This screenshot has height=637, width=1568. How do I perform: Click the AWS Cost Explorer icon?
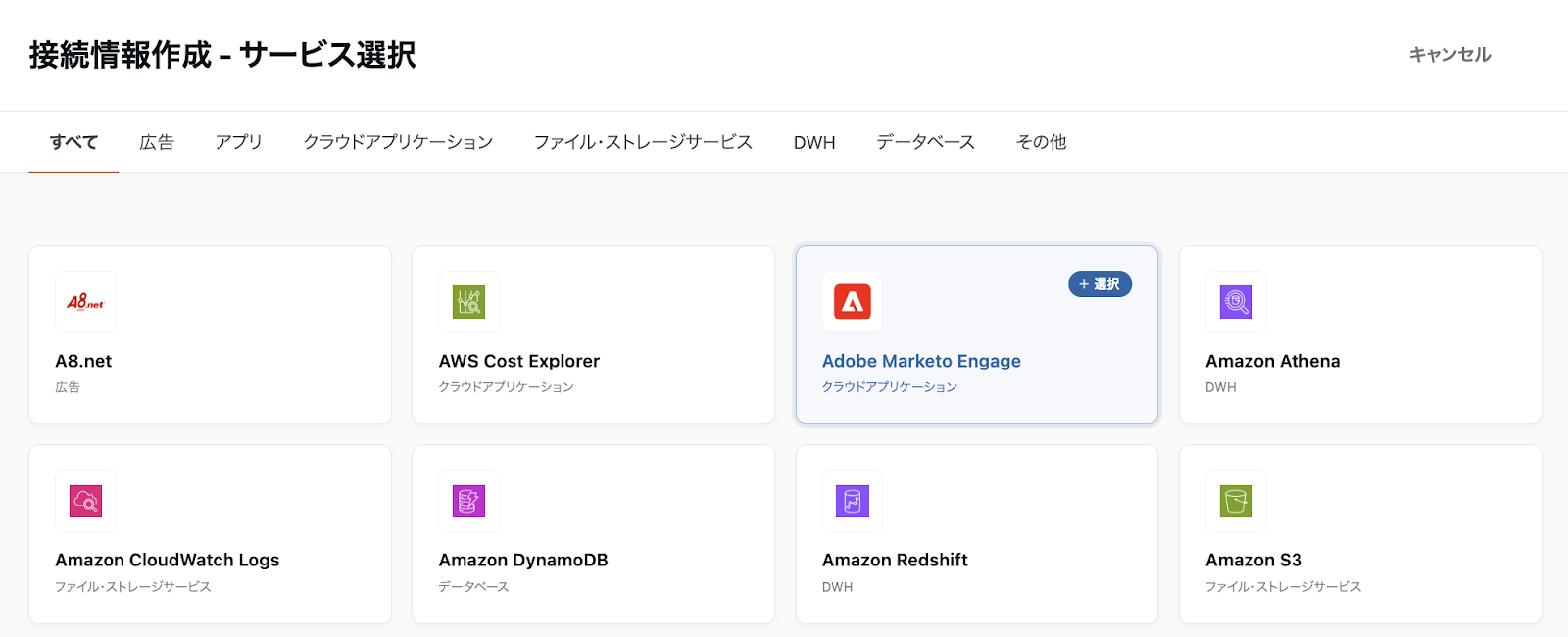(x=468, y=302)
